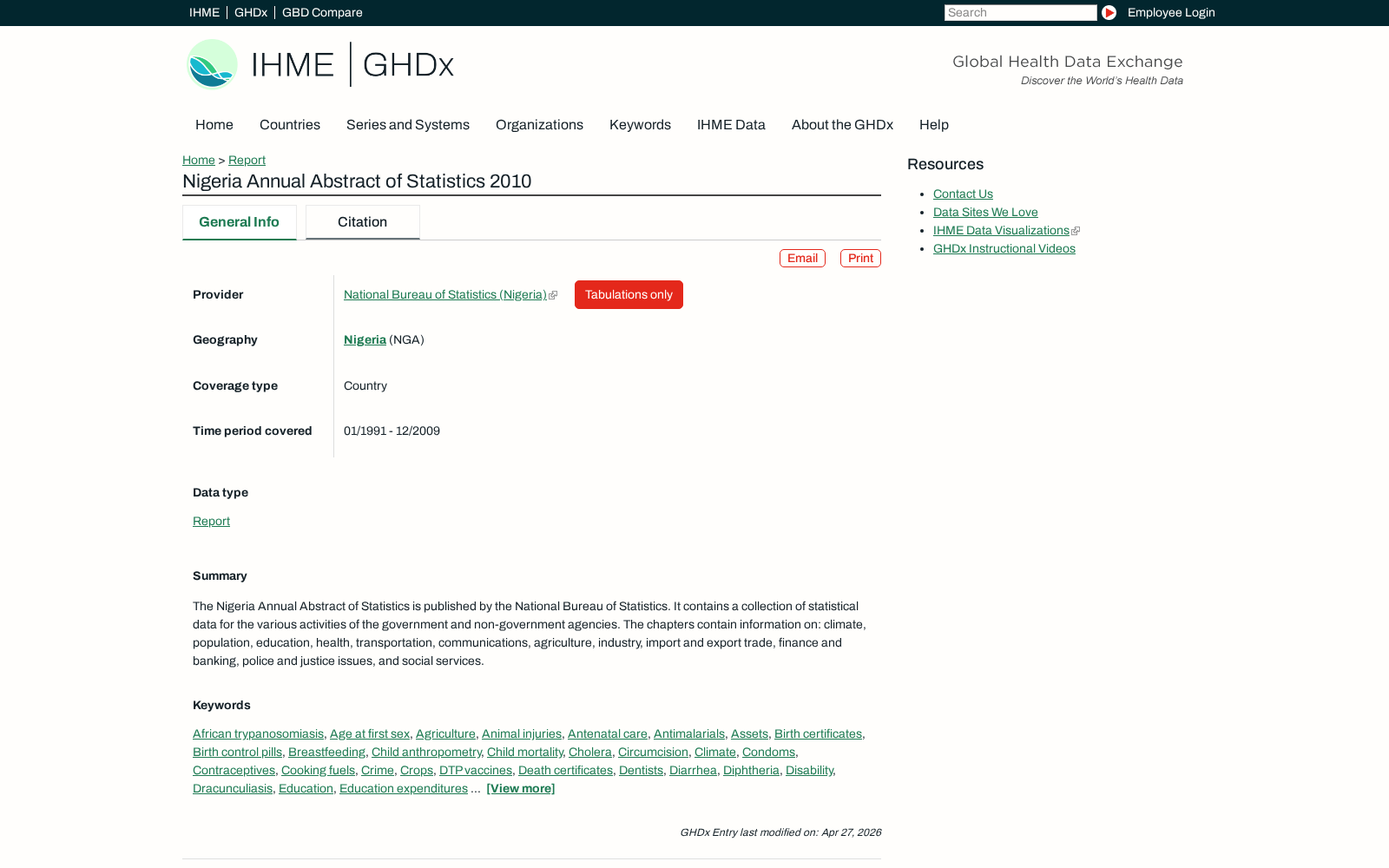Open Antimalarials keyword link

(x=689, y=733)
